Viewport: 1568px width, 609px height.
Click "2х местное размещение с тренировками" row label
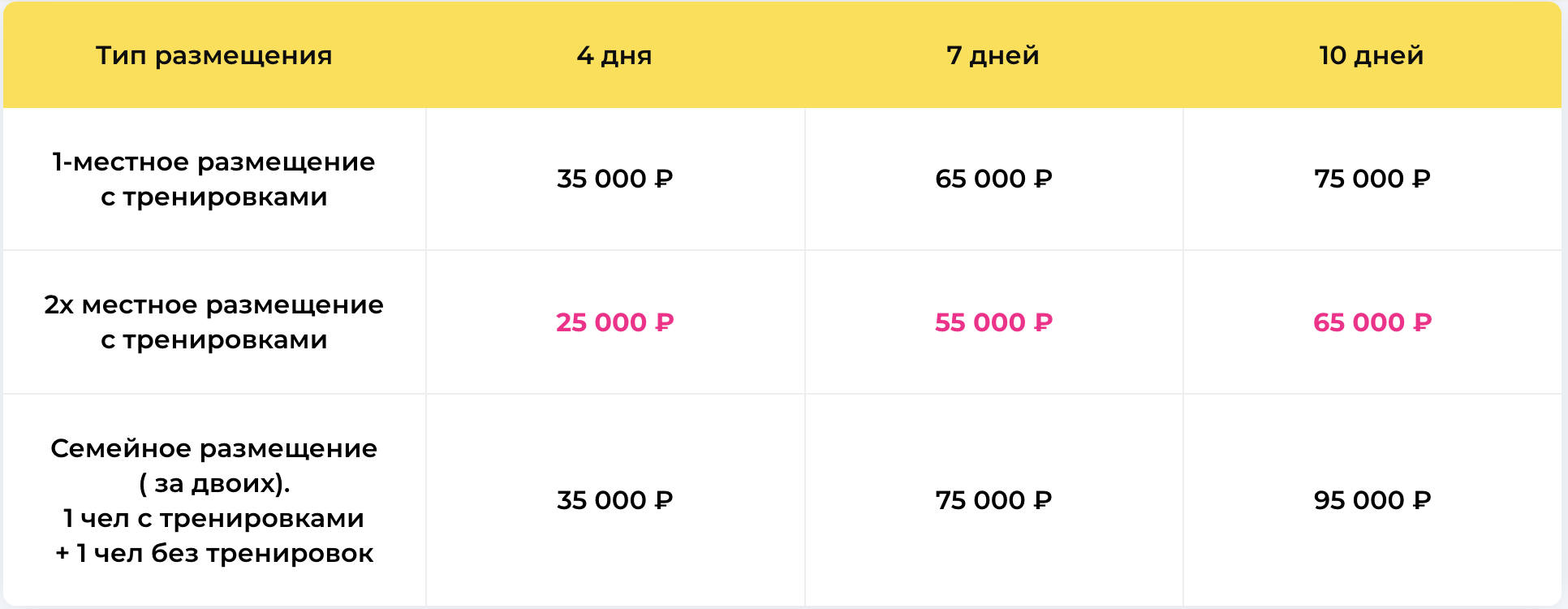tap(214, 322)
